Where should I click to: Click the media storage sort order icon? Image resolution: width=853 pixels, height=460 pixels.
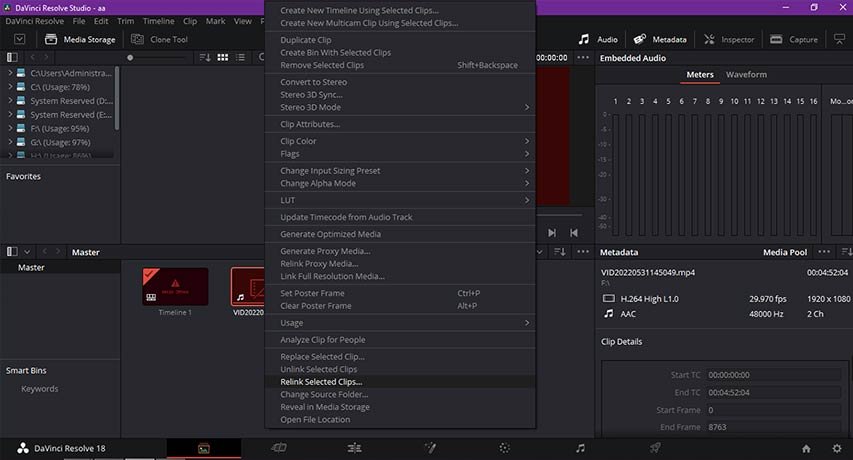point(205,57)
